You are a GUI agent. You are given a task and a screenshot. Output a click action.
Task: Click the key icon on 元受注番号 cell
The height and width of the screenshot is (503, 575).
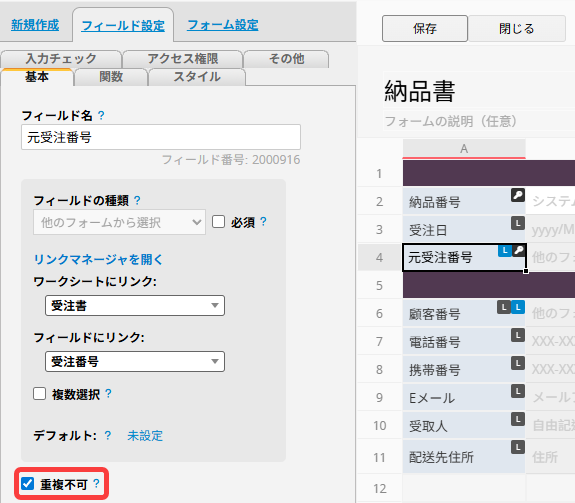point(519,250)
